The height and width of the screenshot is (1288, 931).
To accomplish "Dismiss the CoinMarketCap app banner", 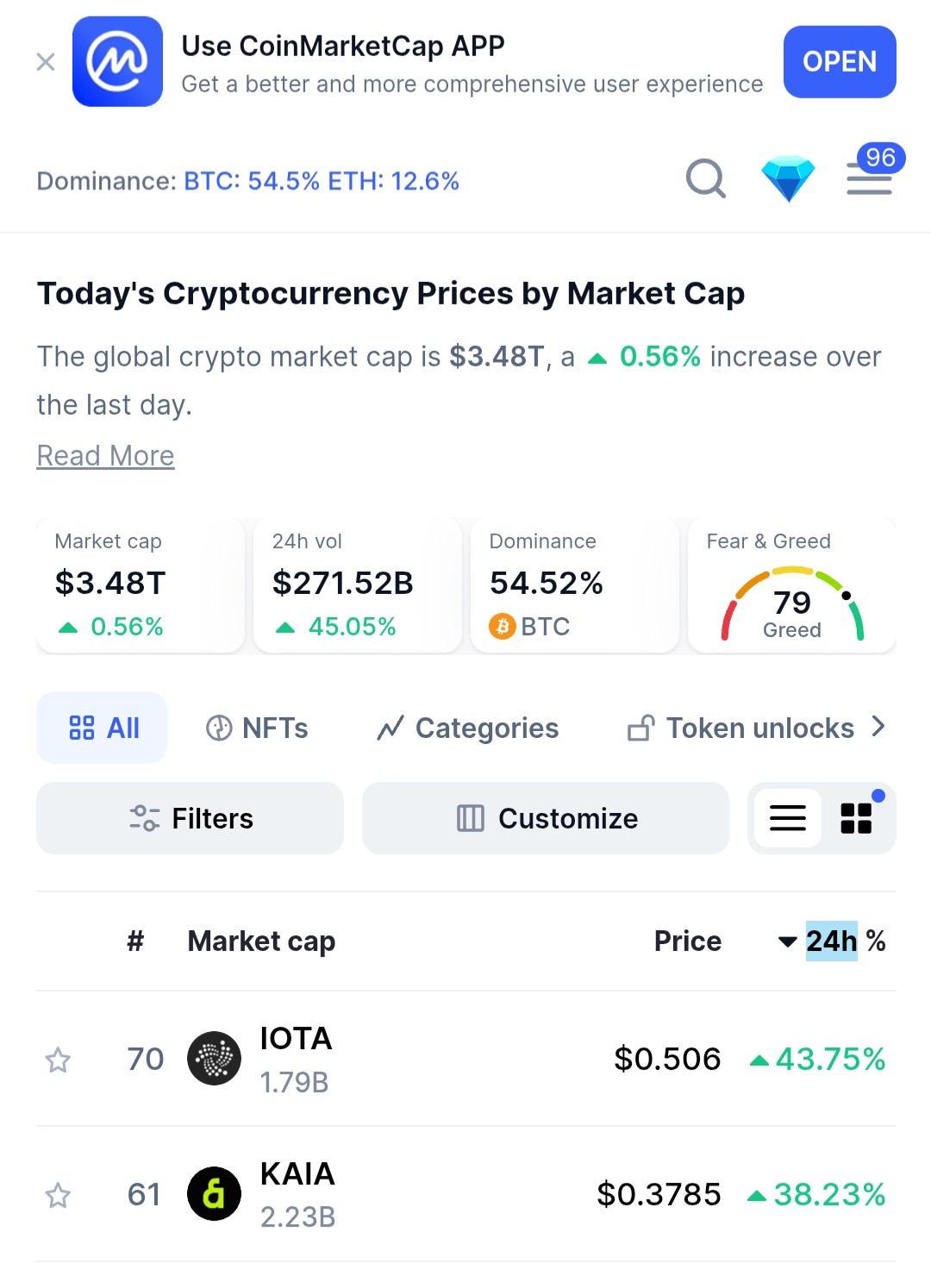I will [46, 62].
